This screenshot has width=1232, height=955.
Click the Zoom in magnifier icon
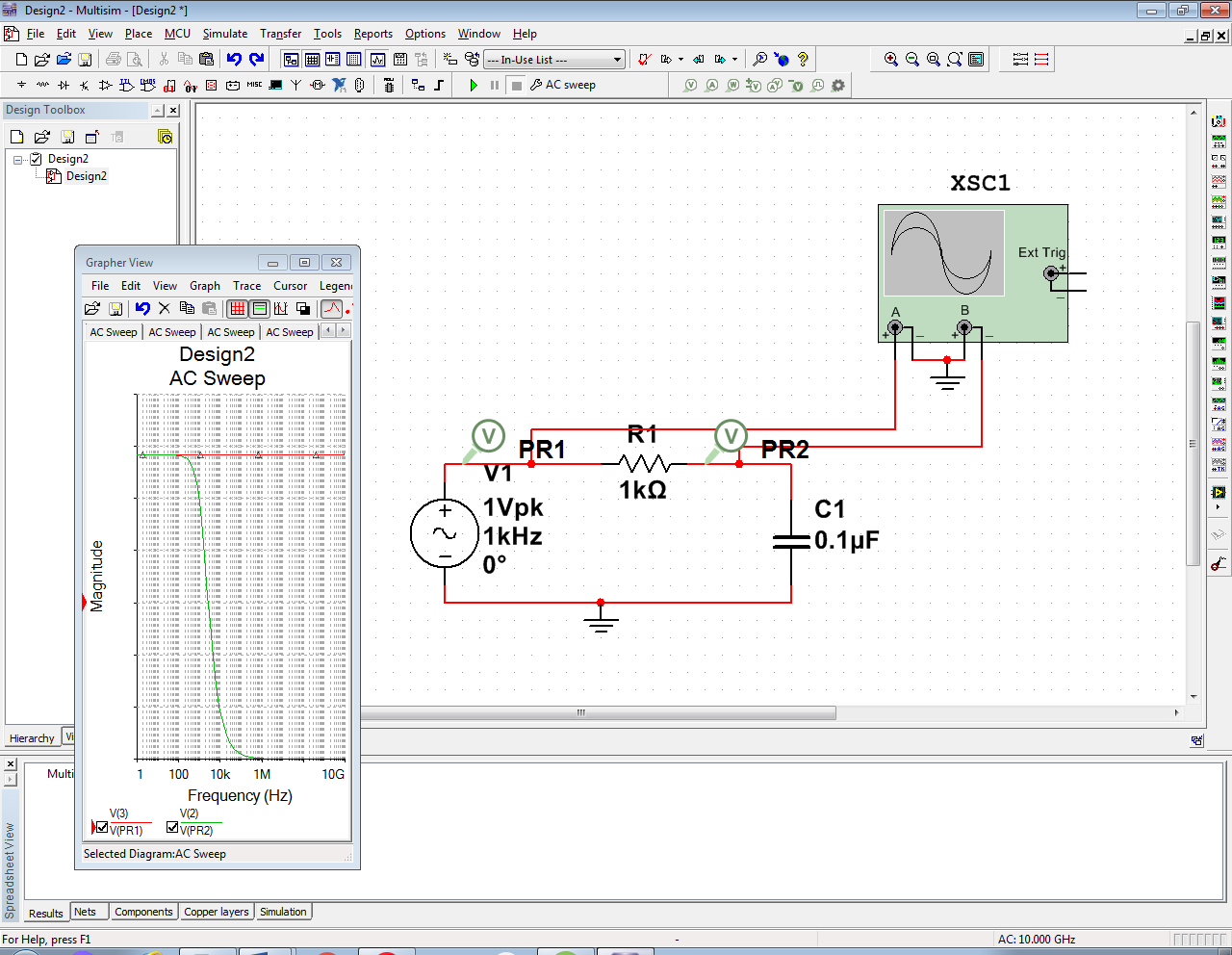891,60
